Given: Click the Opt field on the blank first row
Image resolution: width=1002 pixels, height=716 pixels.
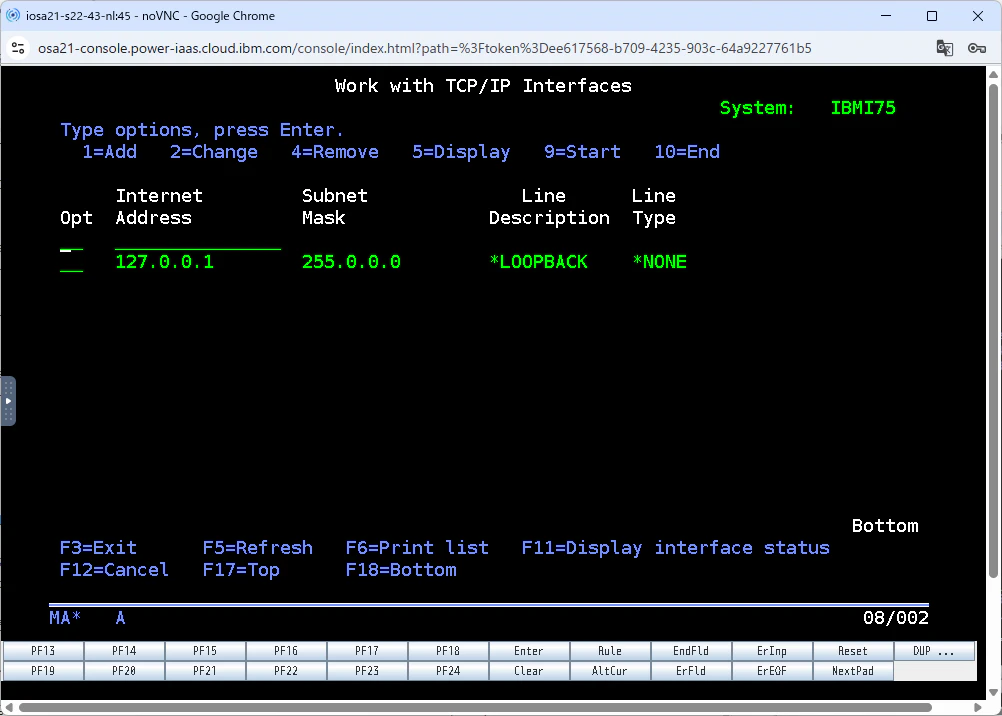Looking at the screenshot, I should [71, 240].
